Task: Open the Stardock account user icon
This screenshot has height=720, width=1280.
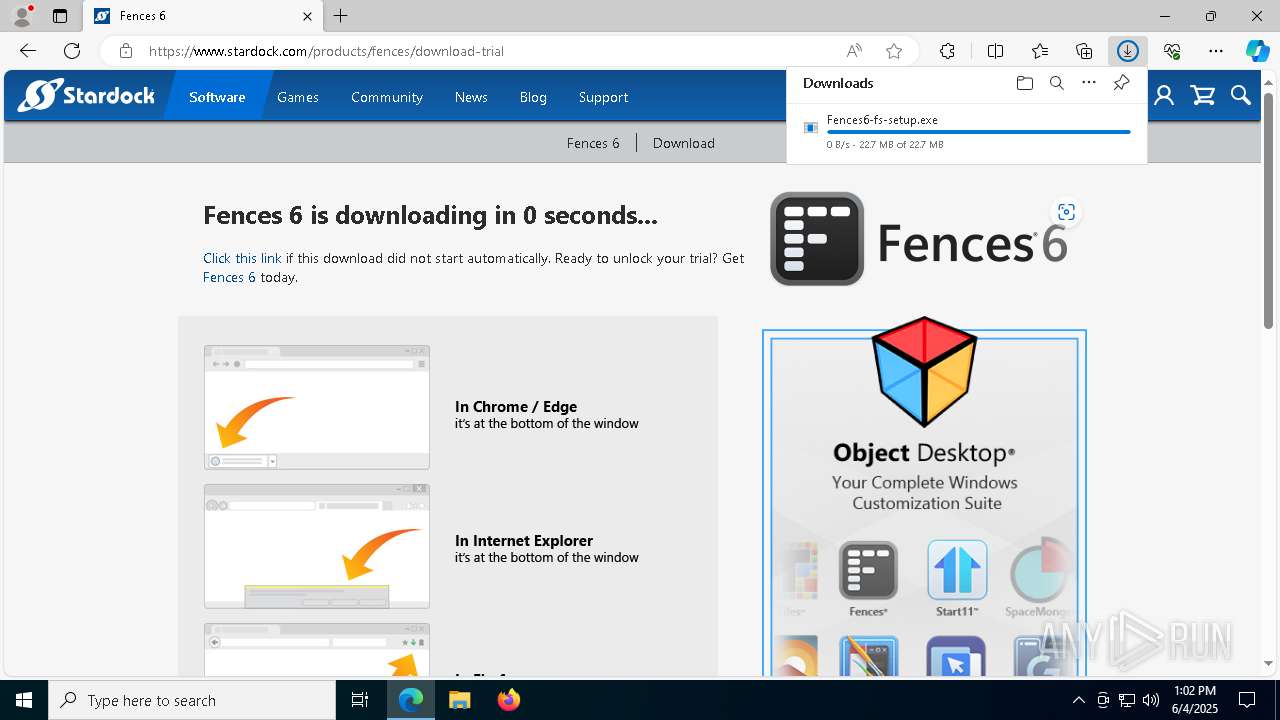Action: 1164,96
